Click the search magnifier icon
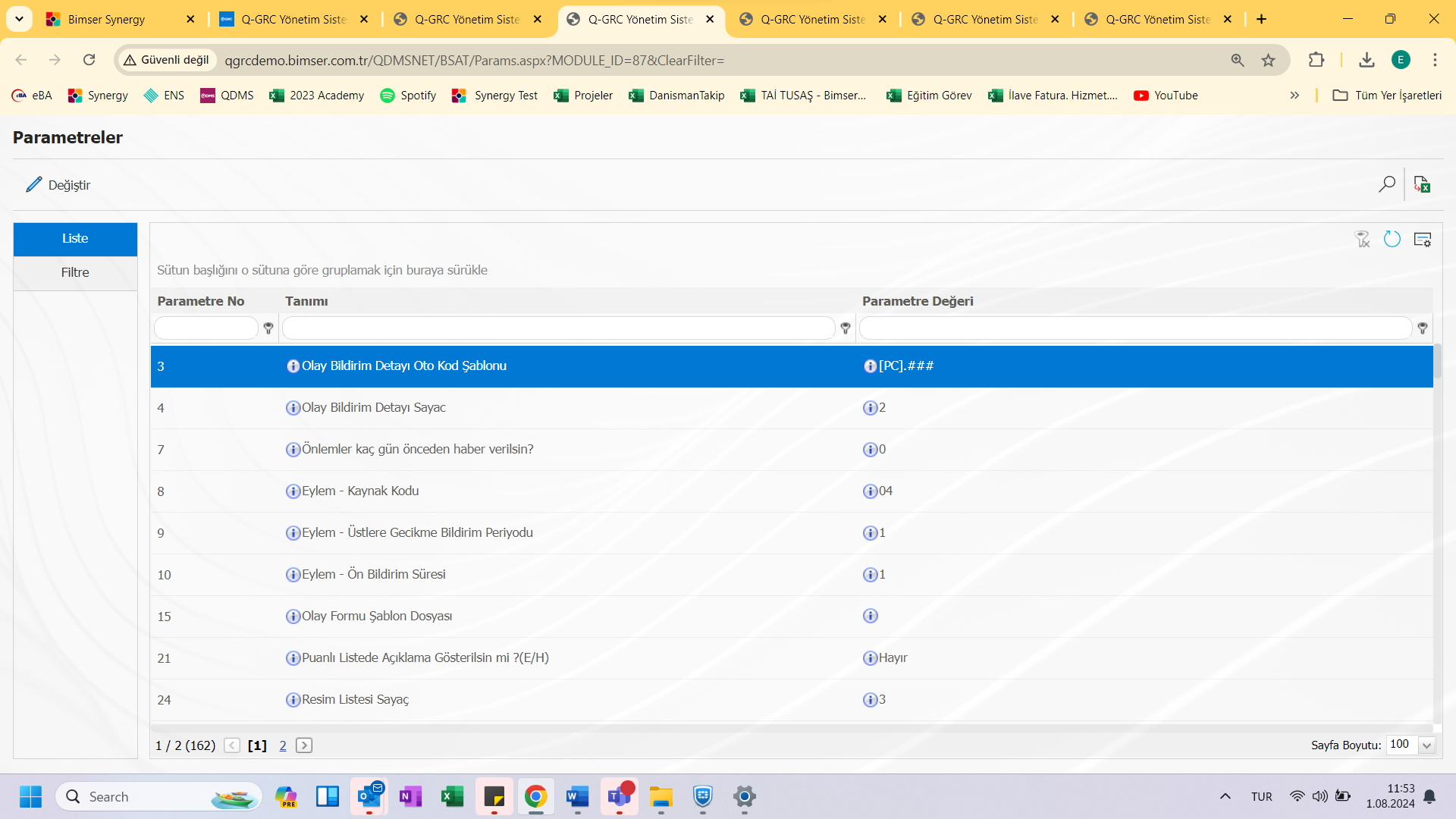This screenshot has width=1456, height=819. 1387,184
